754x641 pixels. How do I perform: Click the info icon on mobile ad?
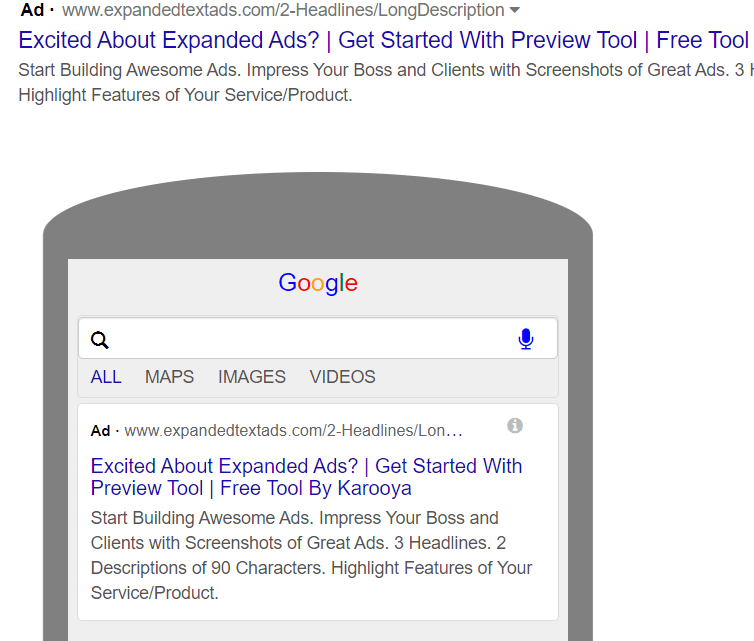[x=515, y=426]
